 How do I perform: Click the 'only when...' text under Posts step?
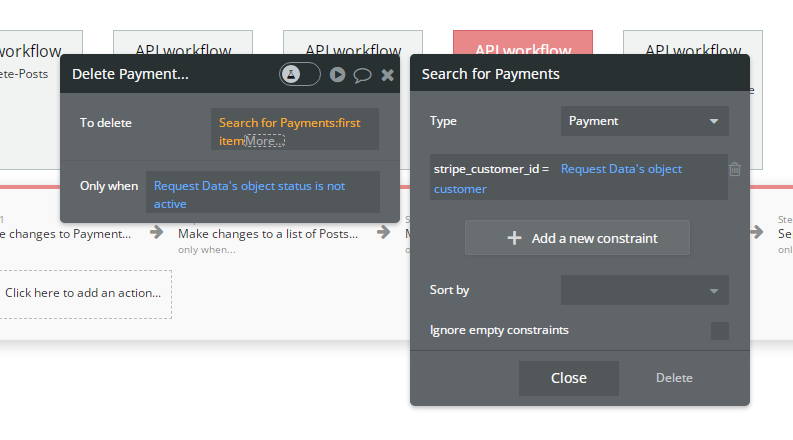[x=206, y=250]
